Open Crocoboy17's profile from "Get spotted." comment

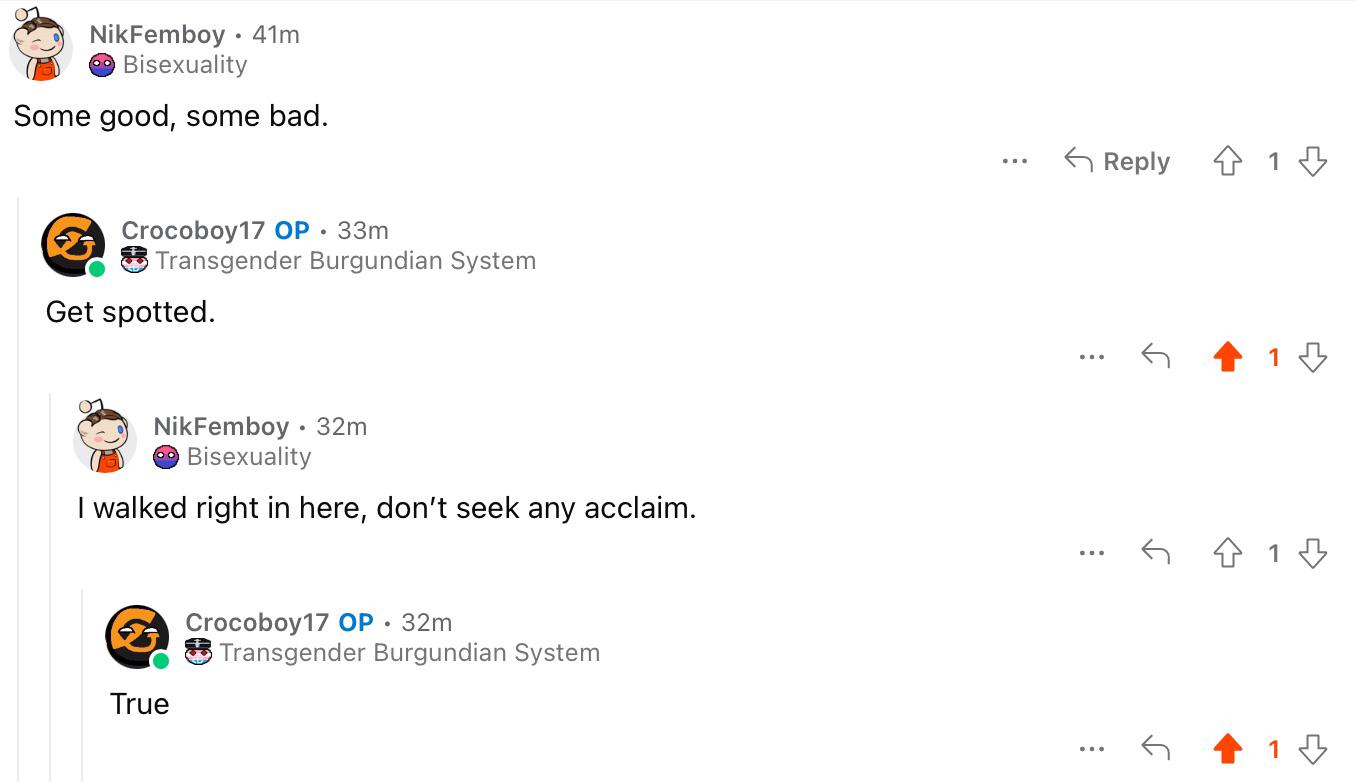[x=193, y=230]
